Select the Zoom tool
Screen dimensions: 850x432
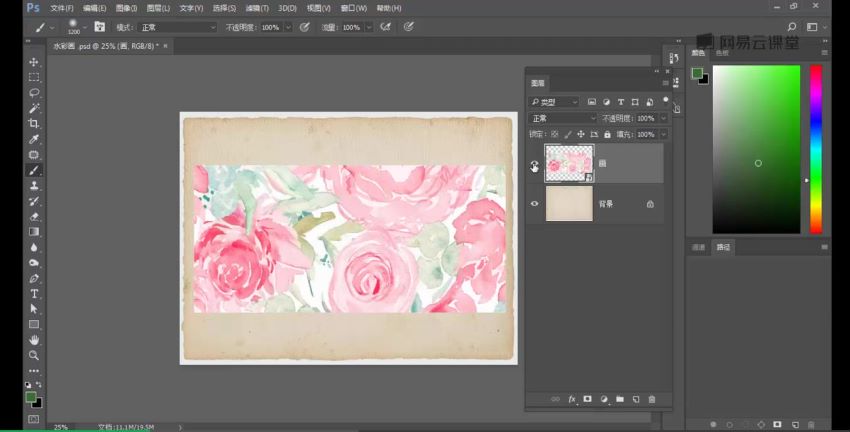[34, 356]
